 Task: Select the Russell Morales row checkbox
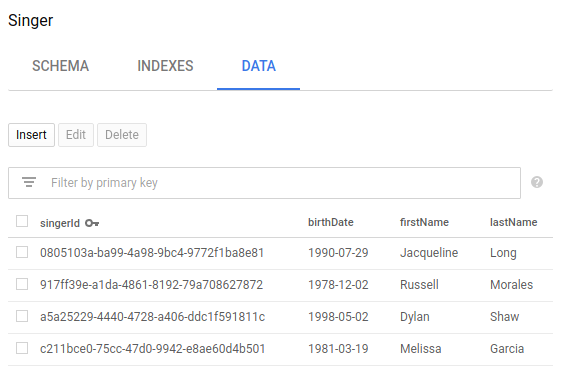pyautogui.click(x=22, y=284)
